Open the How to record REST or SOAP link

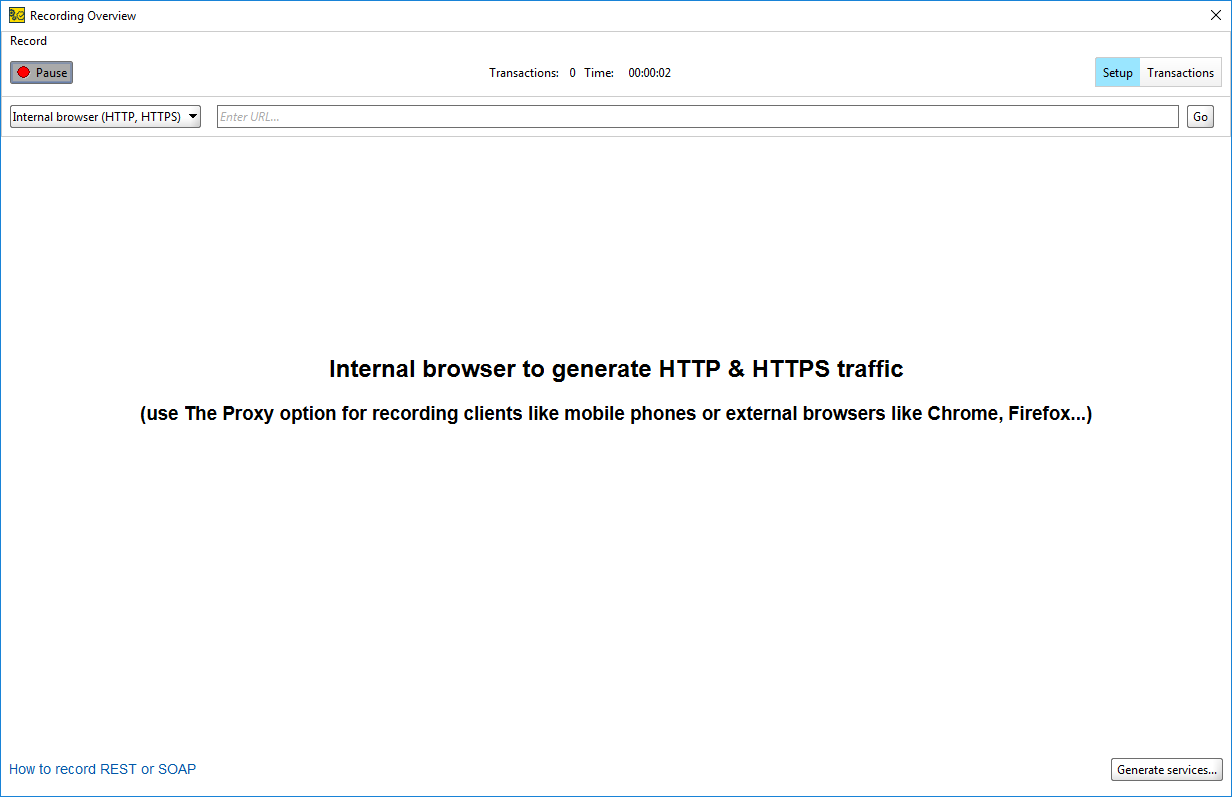(103, 769)
